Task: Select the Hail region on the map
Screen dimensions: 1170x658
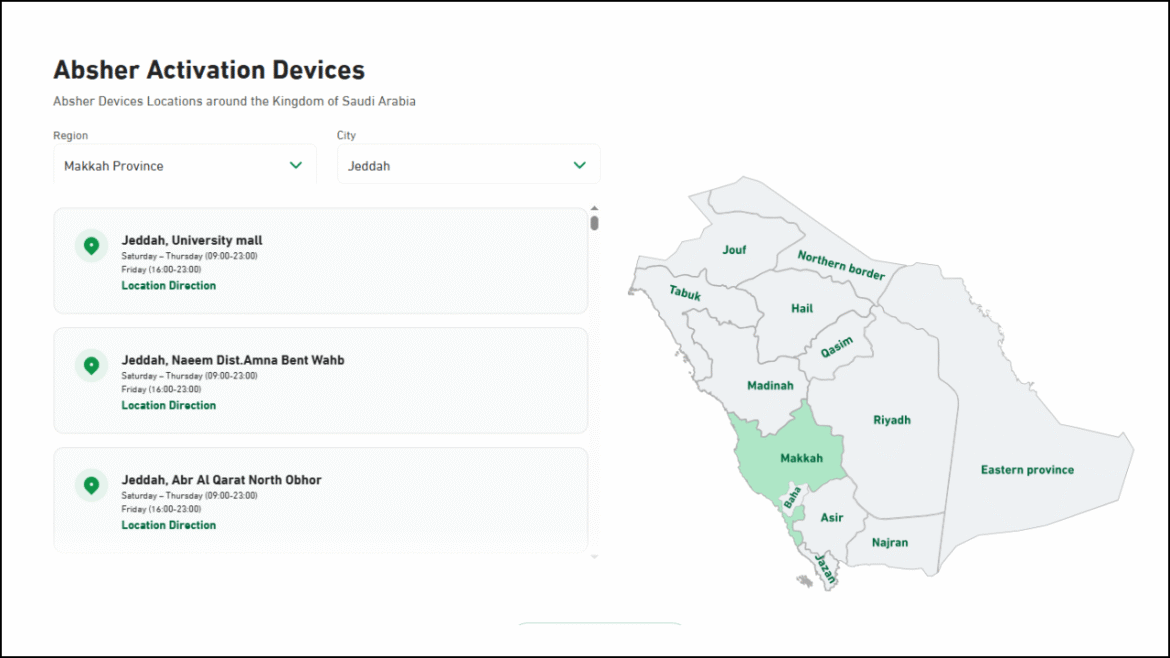Action: click(802, 309)
